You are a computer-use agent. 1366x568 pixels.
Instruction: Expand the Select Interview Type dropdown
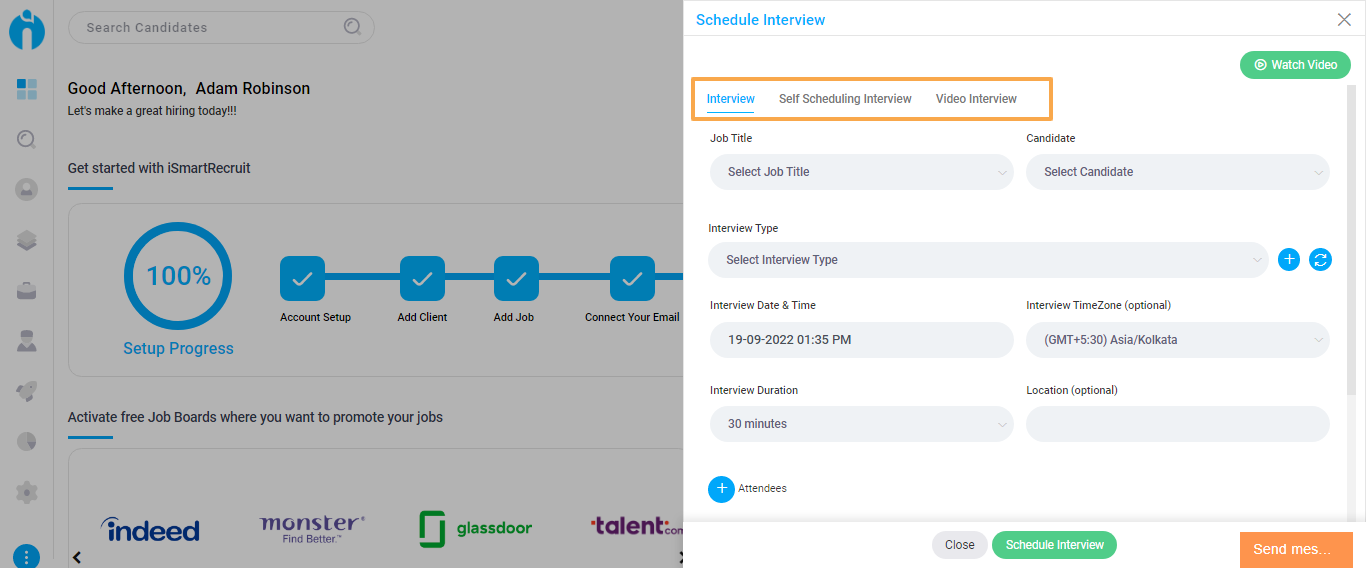pyautogui.click(x=988, y=260)
